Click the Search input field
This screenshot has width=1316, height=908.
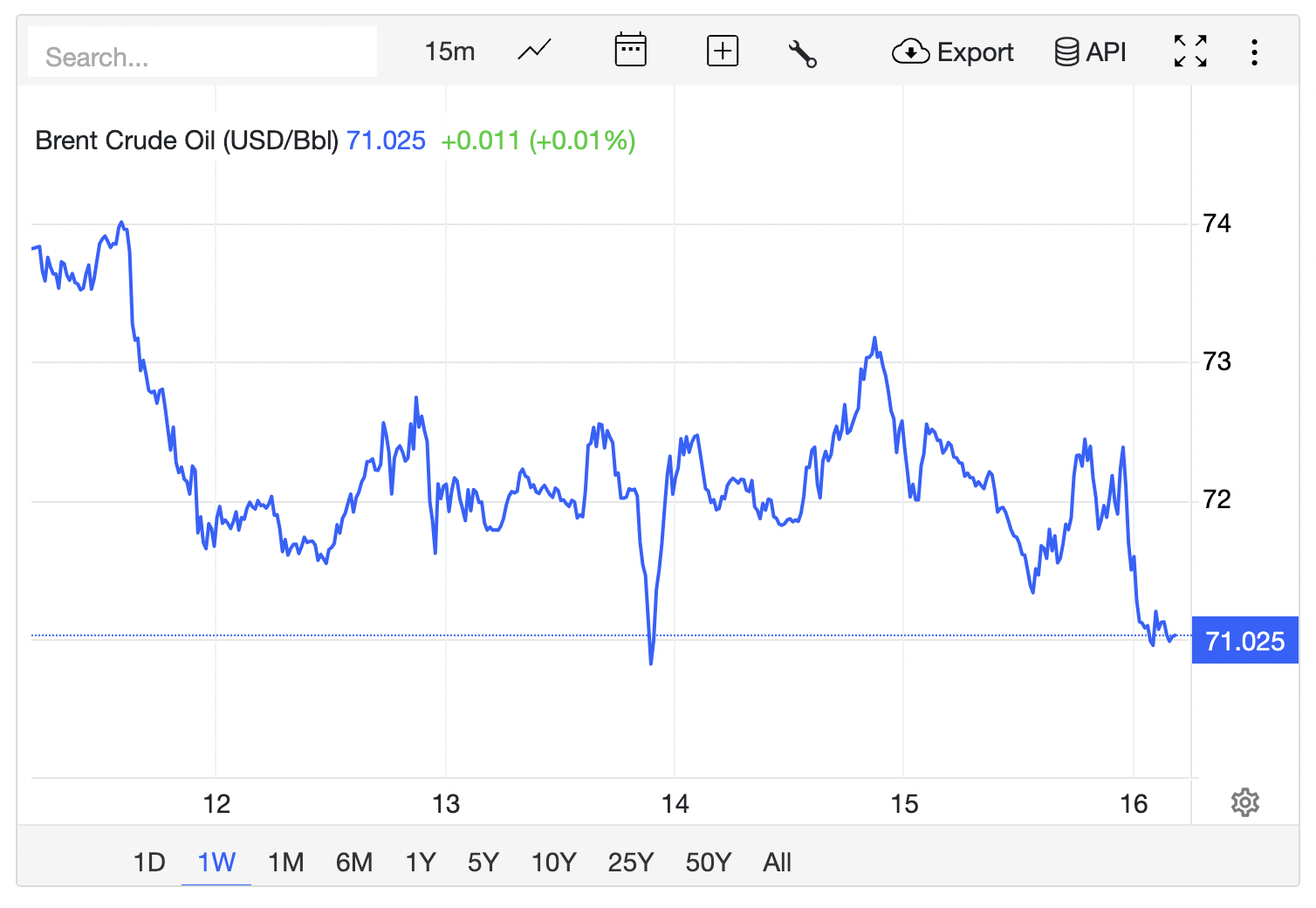click(202, 52)
